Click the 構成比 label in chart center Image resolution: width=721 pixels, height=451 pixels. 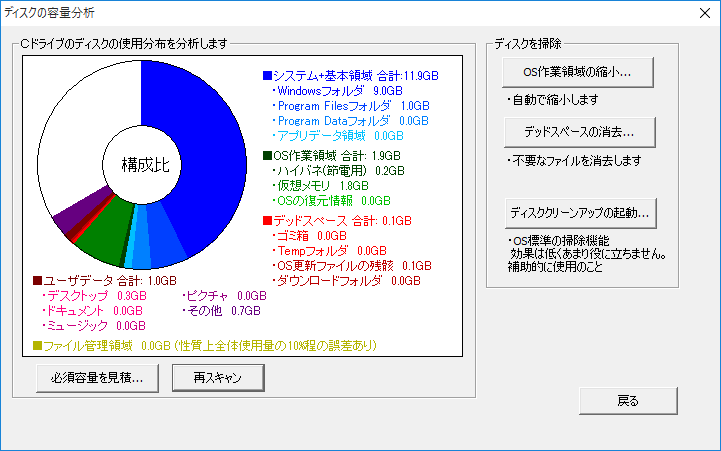pos(146,162)
